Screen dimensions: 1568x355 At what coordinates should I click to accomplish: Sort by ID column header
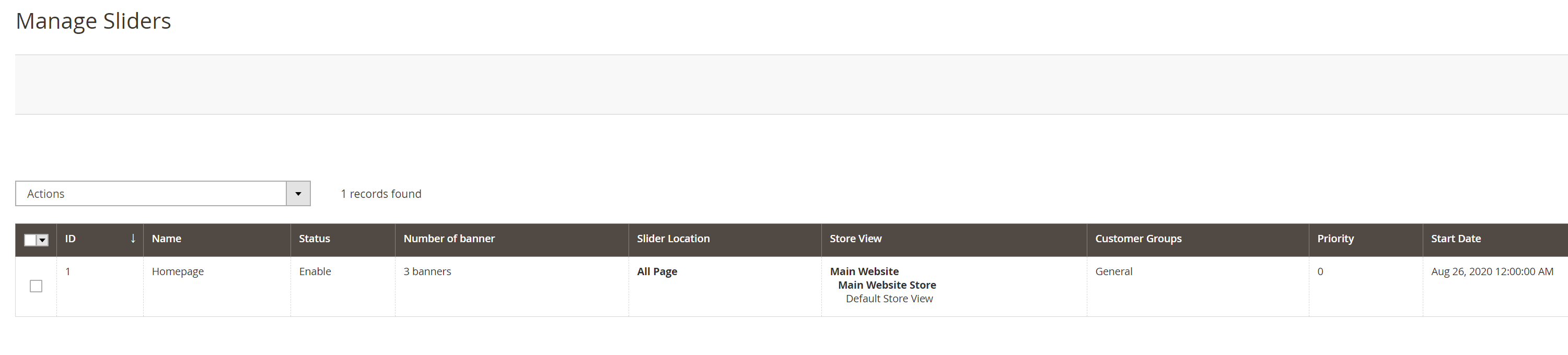click(x=100, y=239)
